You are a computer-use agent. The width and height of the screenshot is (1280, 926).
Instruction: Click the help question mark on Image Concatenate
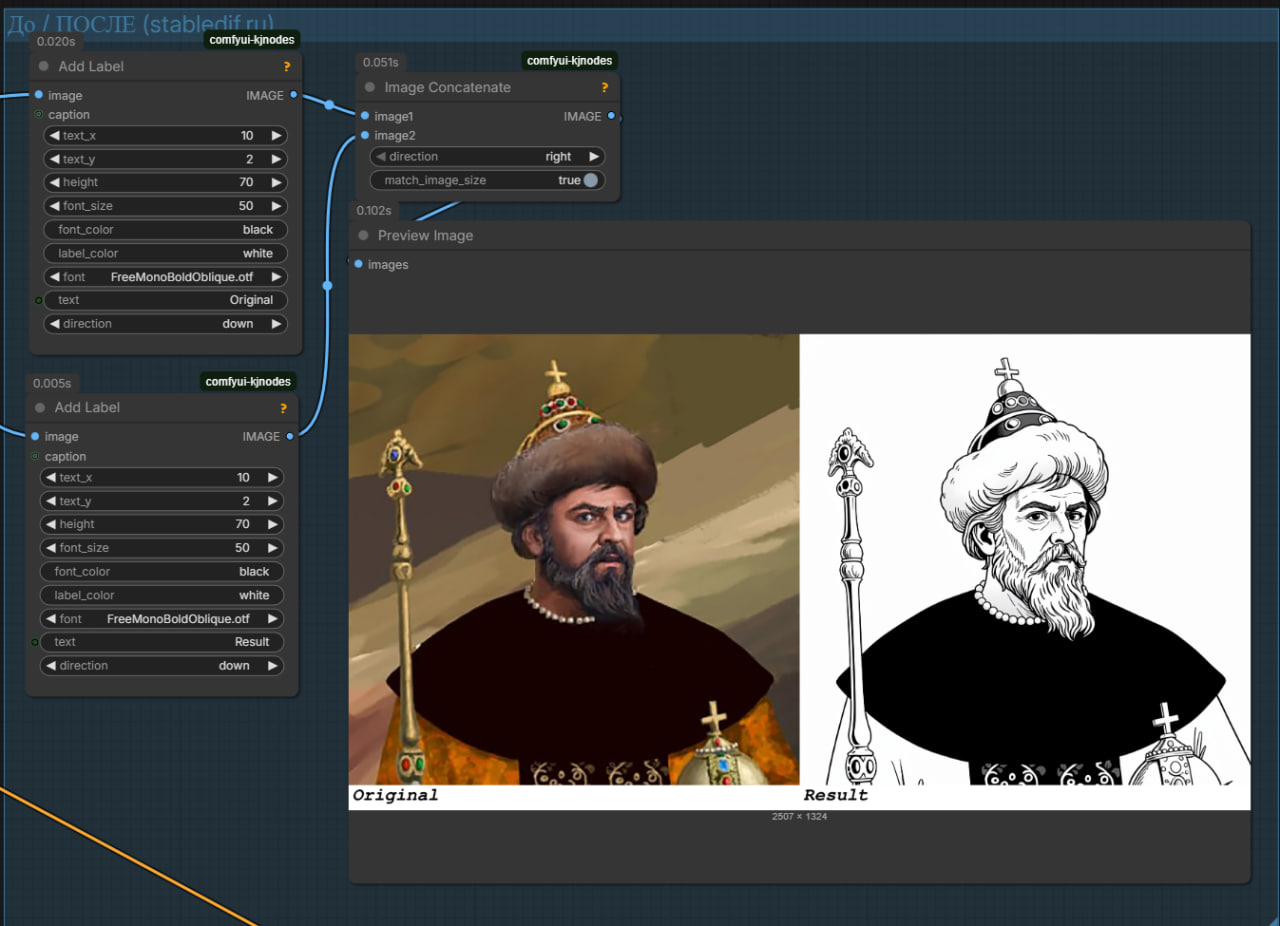coord(604,88)
